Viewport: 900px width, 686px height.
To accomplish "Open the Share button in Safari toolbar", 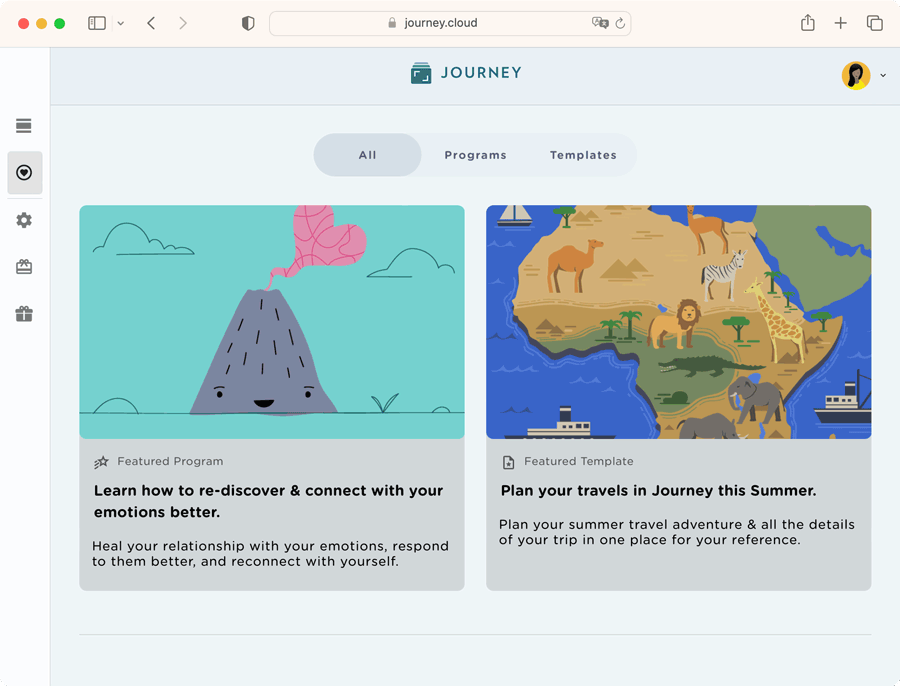I will (x=808, y=22).
